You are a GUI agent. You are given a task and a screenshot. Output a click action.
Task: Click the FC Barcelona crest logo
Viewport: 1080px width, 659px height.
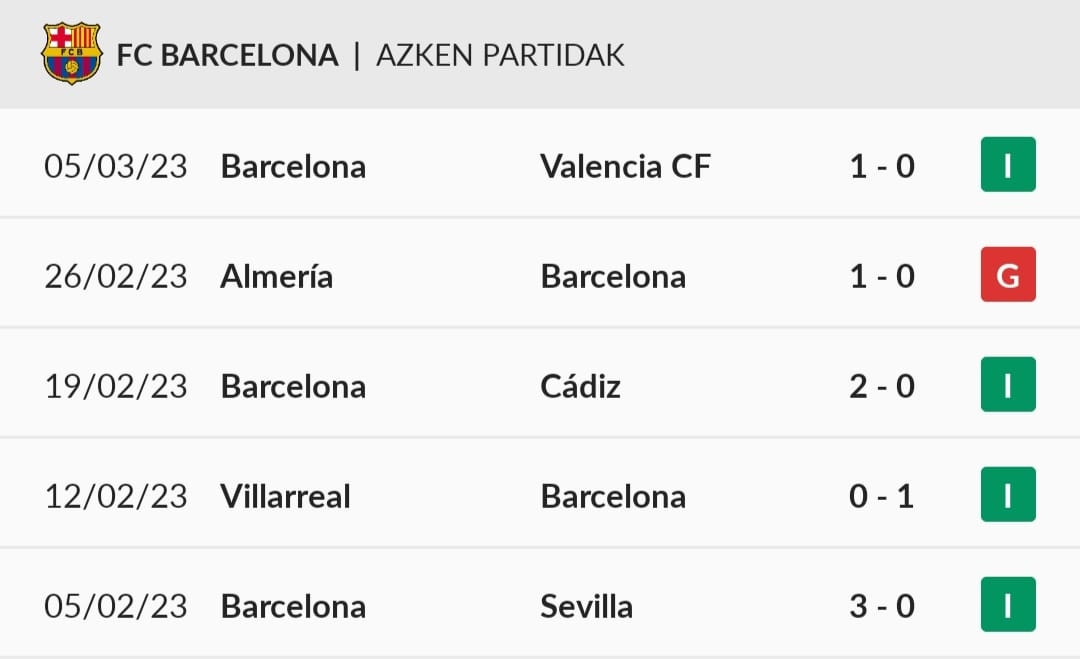pos(72,54)
